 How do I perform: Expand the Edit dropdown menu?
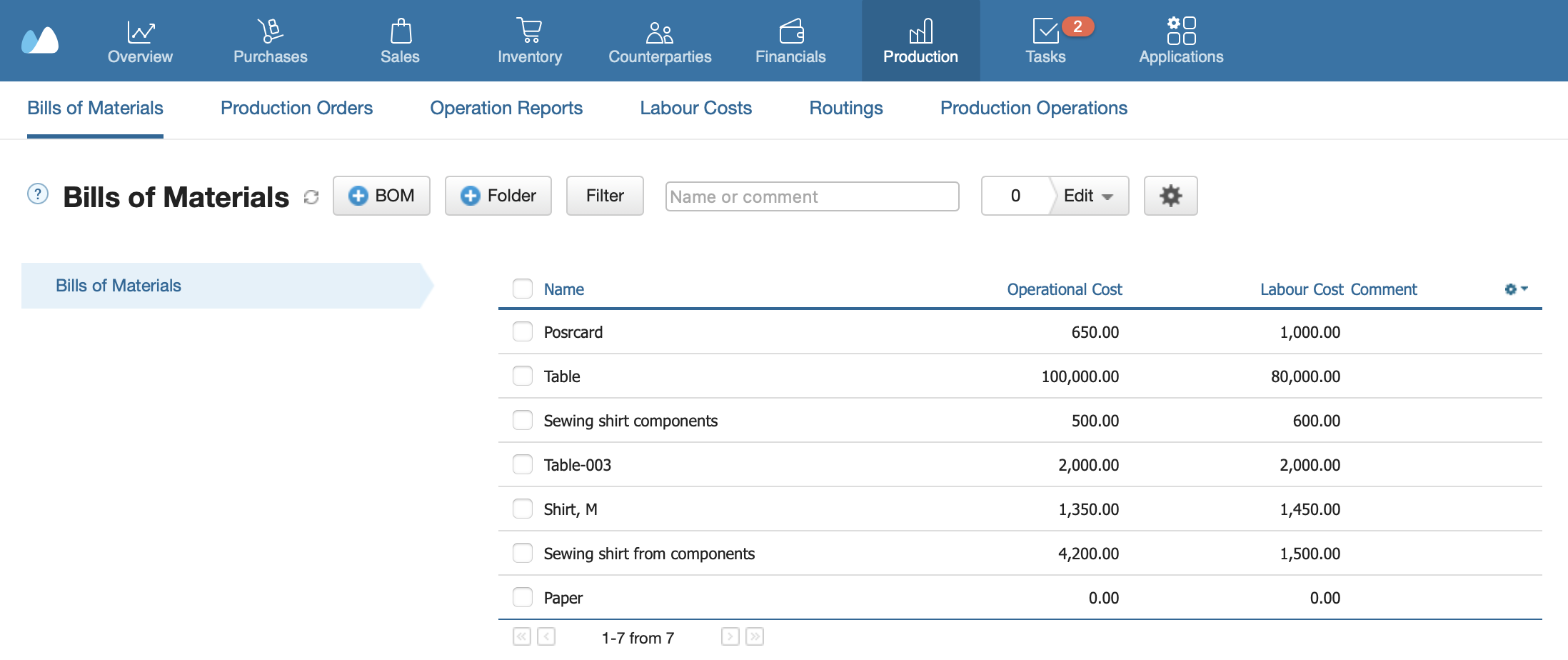pyautogui.click(x=1089, y=196)
